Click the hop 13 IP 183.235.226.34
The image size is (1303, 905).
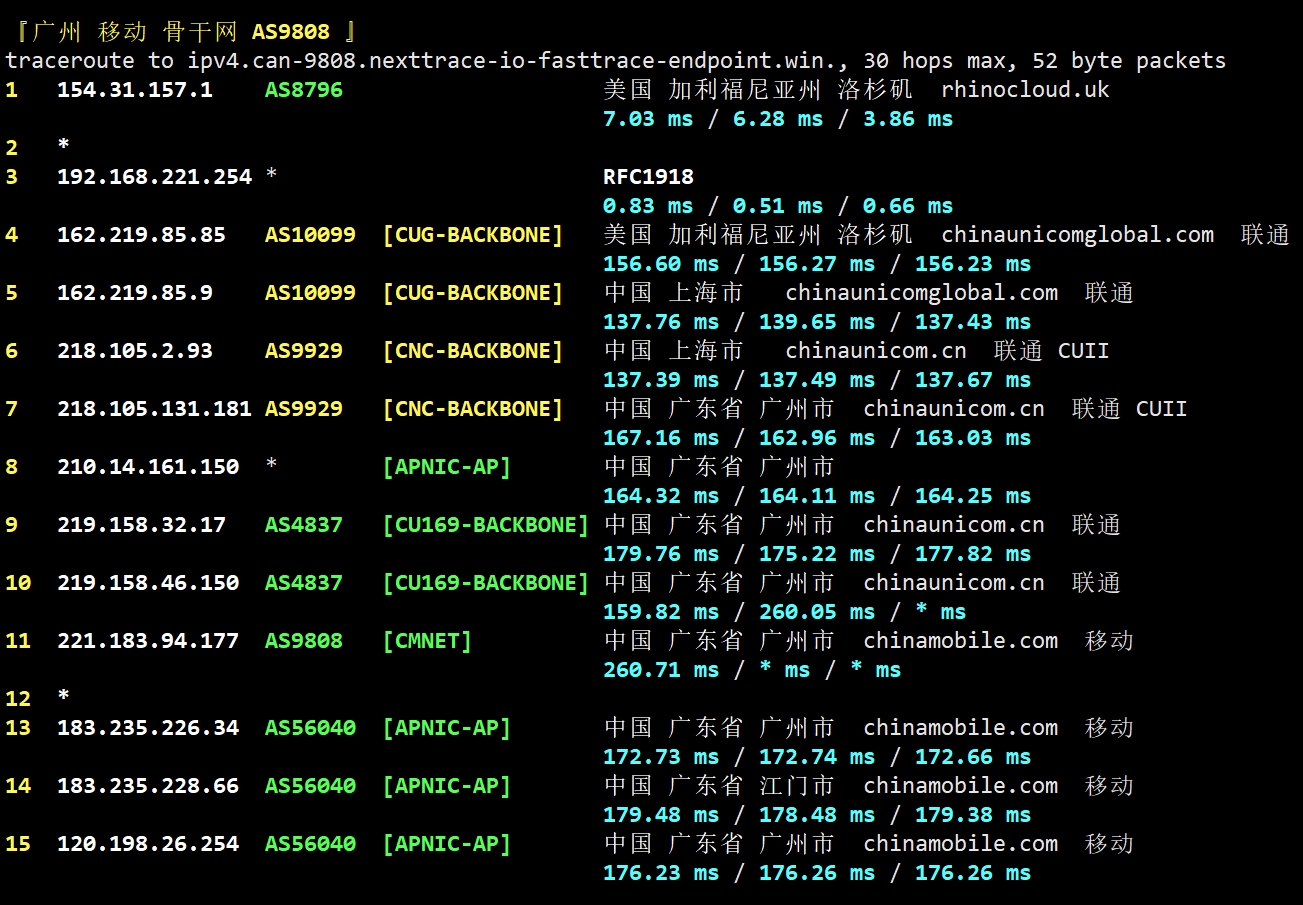[147, 728]
